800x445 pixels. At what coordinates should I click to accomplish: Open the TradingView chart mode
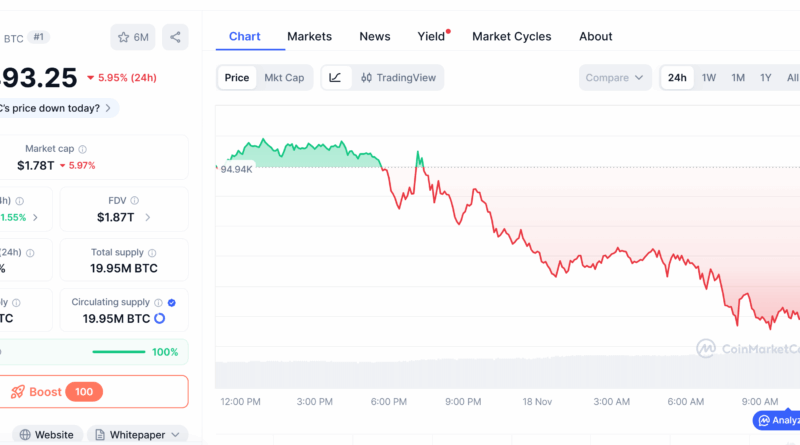[x=397, y=77]
